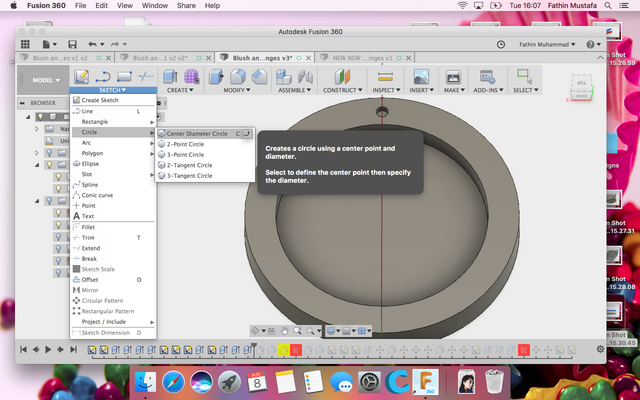The image size is (640, 400).
Task: Select the Create Sketch toolbar icon
Action: [x=81, y=76]
